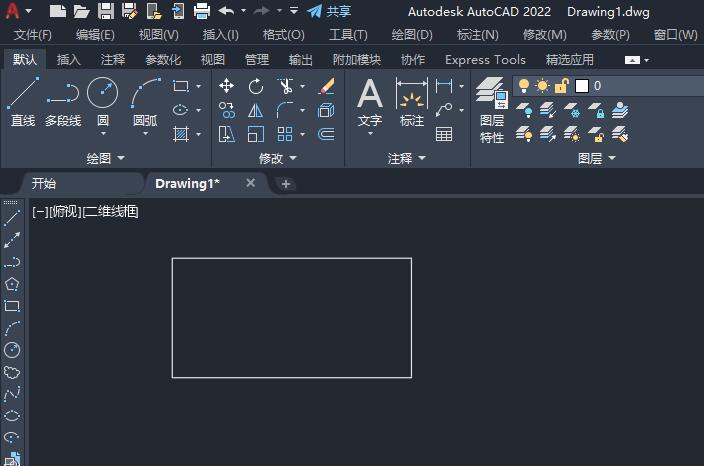This screenshot has width=704, height=466.
Task: Click the Save icon in quick access
Action: [106, 11]
